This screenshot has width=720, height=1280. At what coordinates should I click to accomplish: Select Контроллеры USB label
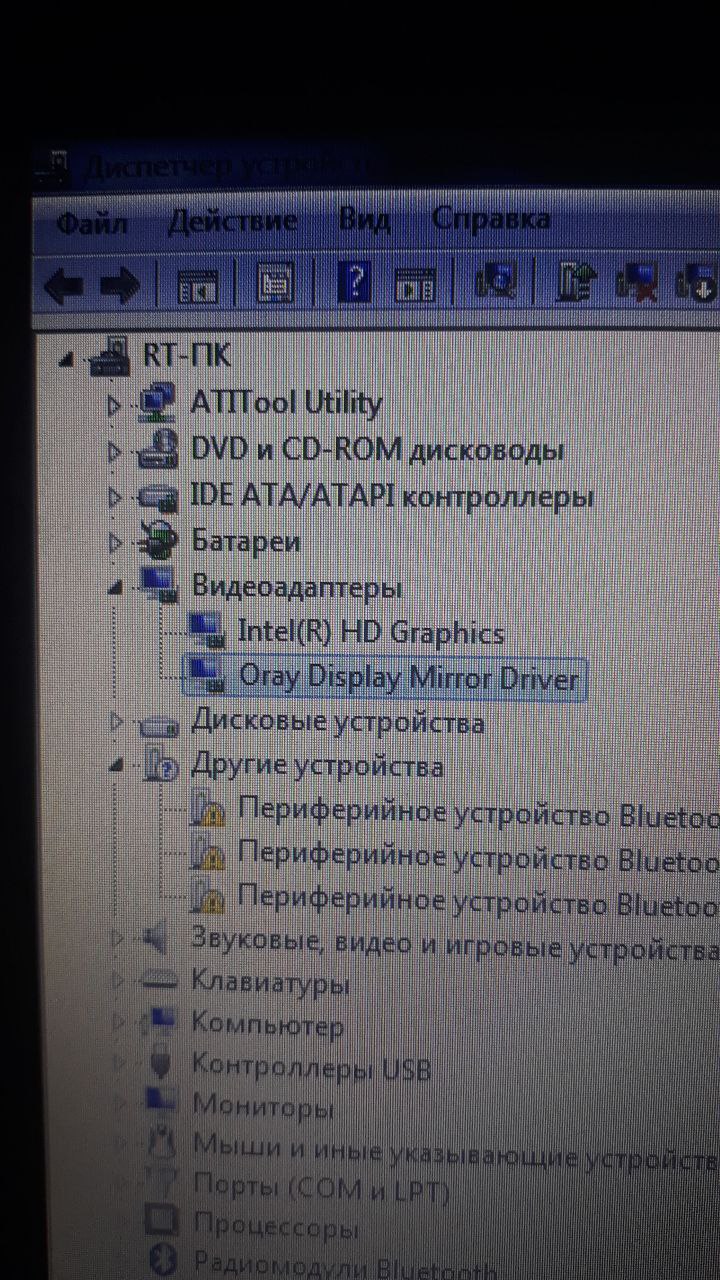tap(312, 1066)
